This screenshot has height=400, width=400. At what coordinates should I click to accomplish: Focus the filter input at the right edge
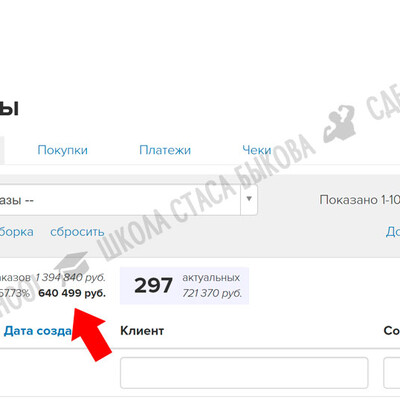tap(392, 373)
